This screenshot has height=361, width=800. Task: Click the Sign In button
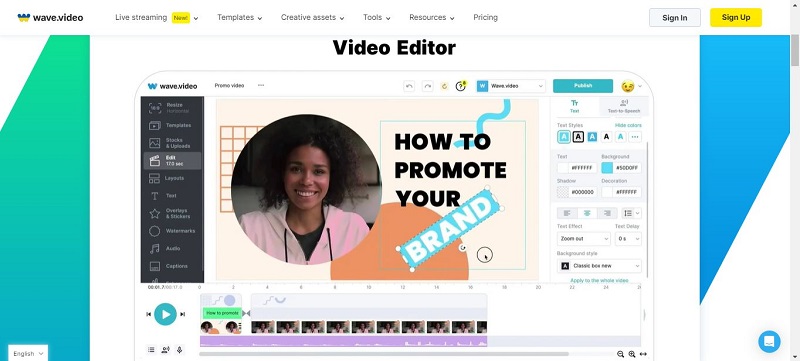point(674,17)
